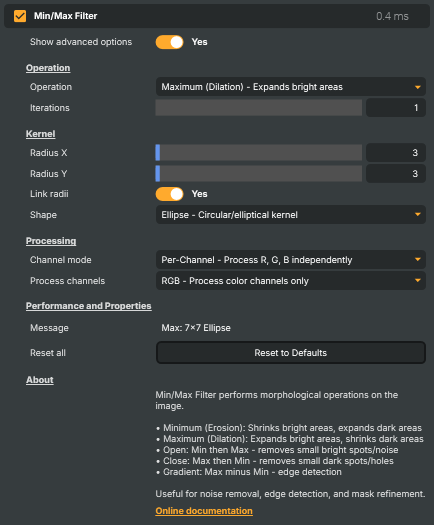Click the Reset to Defaults button
This screenshot has height=525, width=434.
[x=291, y=353]
